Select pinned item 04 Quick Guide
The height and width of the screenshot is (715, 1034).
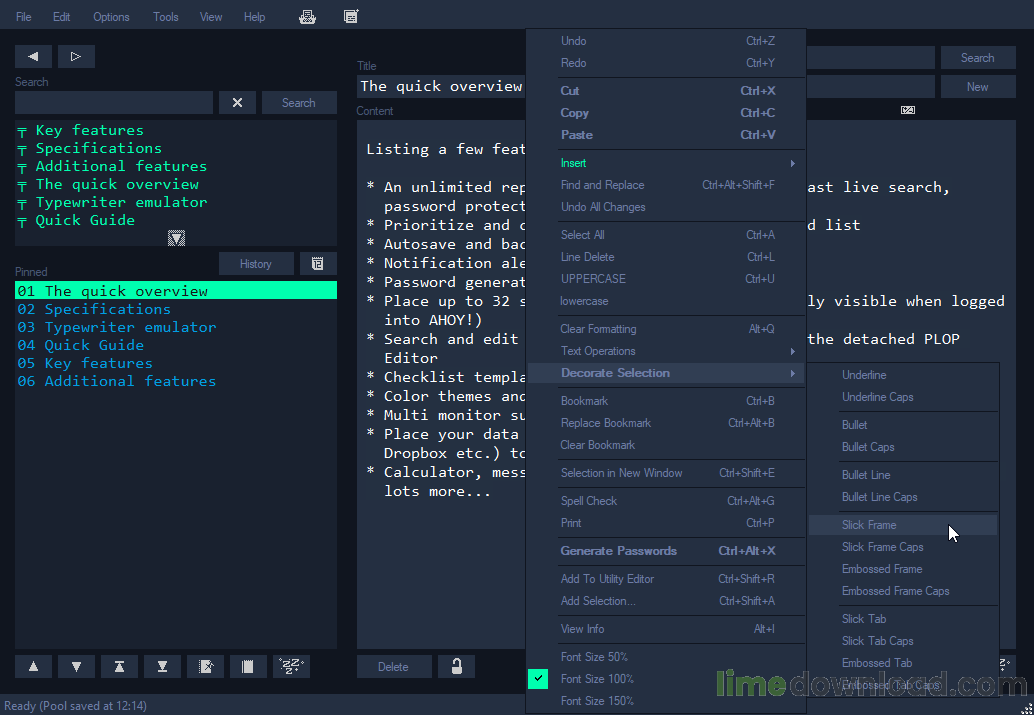pyautogui.click(x=176, y=346)
